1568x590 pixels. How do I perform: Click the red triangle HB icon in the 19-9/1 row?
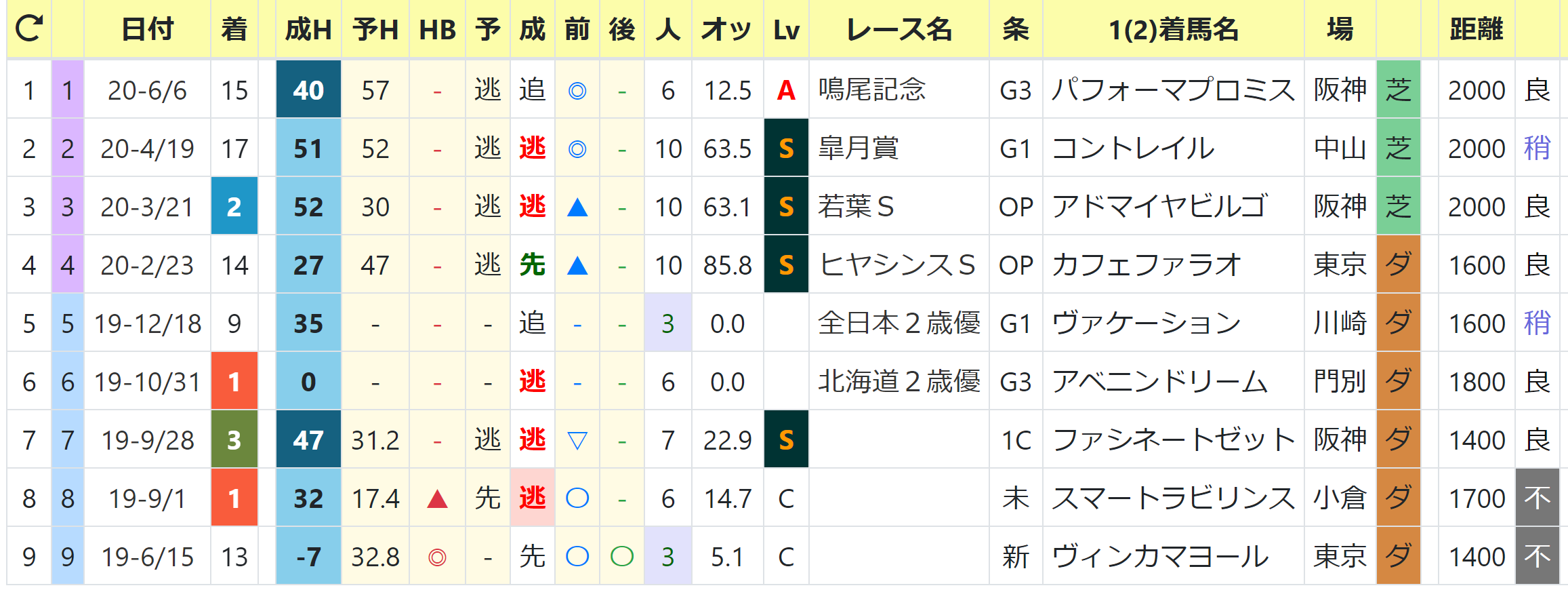(437, 500)
